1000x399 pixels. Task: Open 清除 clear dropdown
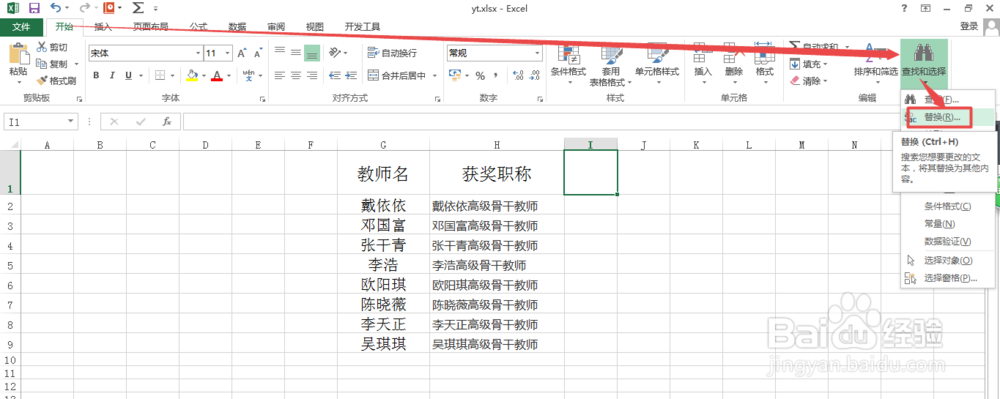point(809,81)
